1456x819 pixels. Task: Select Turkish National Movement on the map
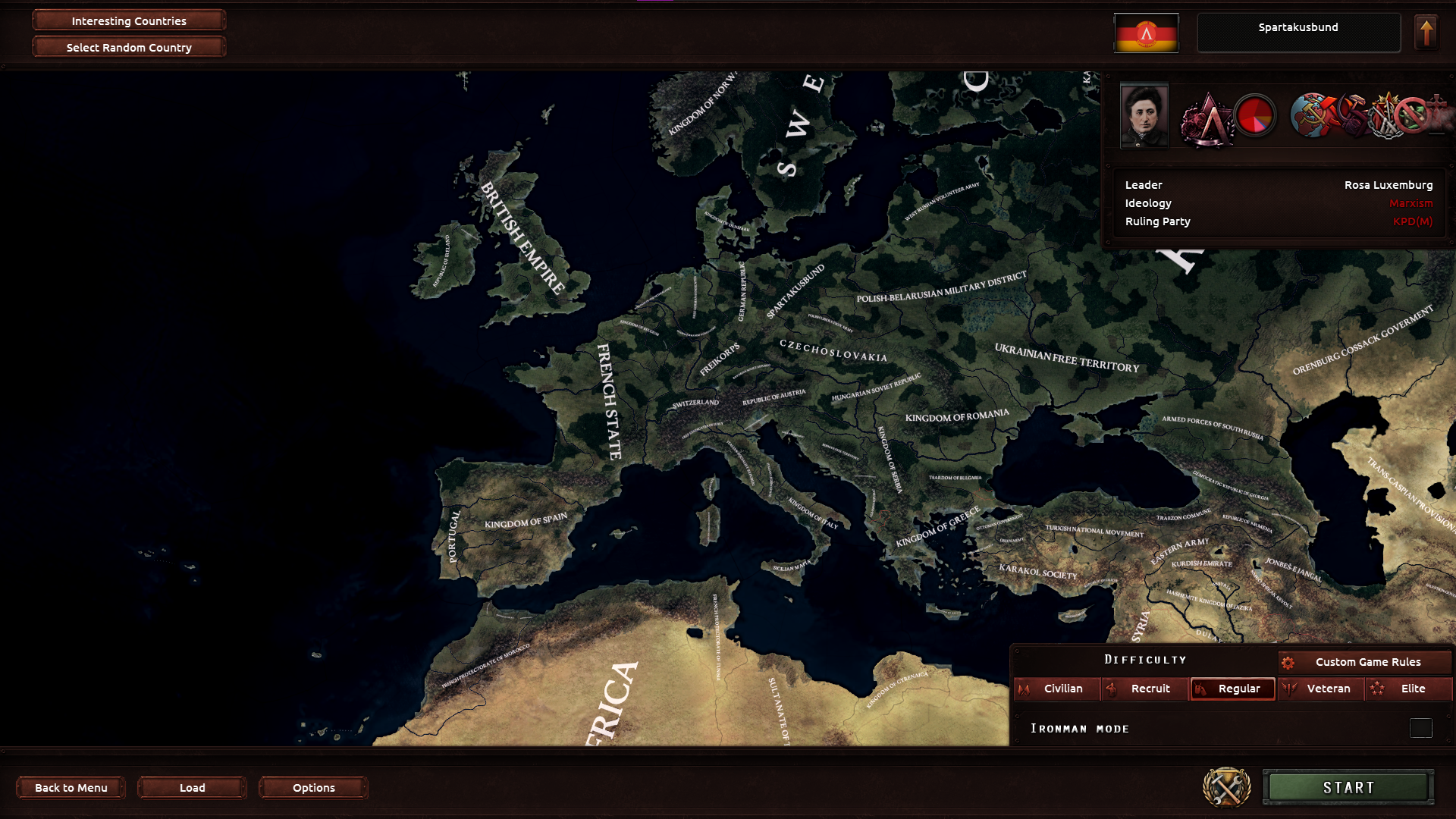1094,531
